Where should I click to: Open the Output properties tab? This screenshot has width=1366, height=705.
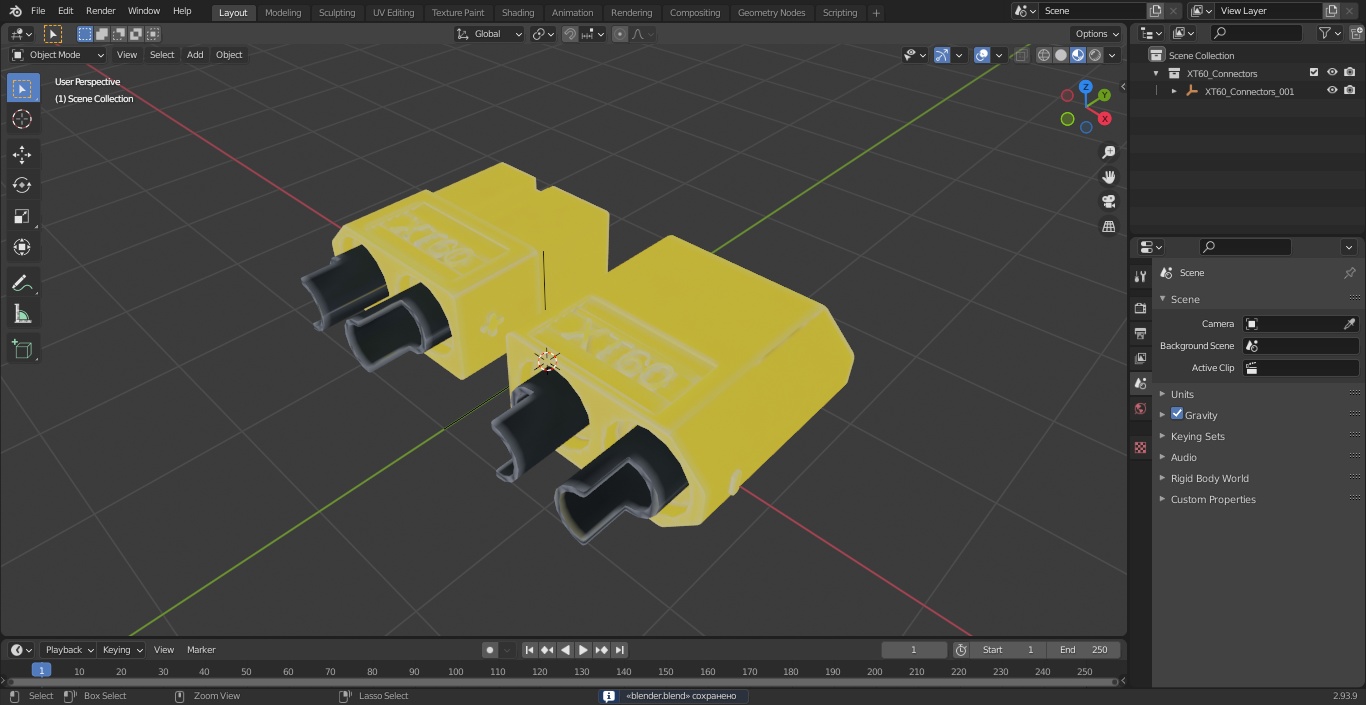pyautogui.click(x=1140, y=333)
